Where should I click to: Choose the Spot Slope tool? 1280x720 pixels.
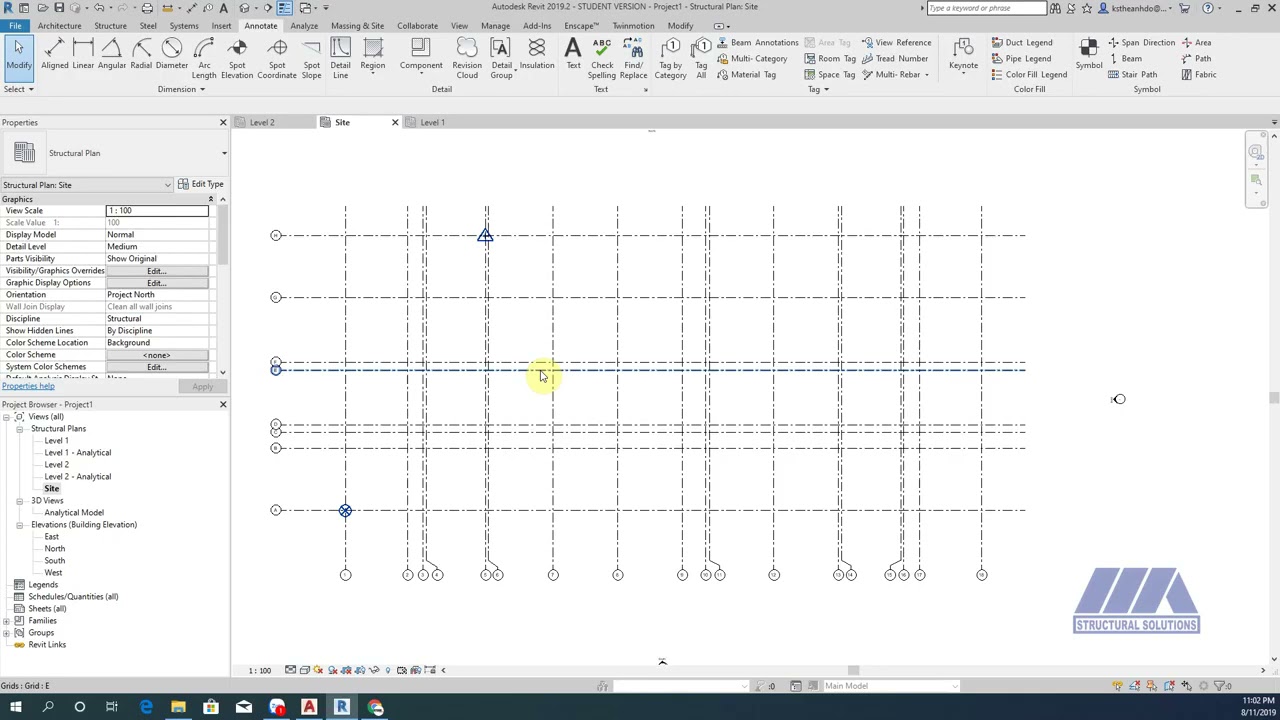point(312,59)
